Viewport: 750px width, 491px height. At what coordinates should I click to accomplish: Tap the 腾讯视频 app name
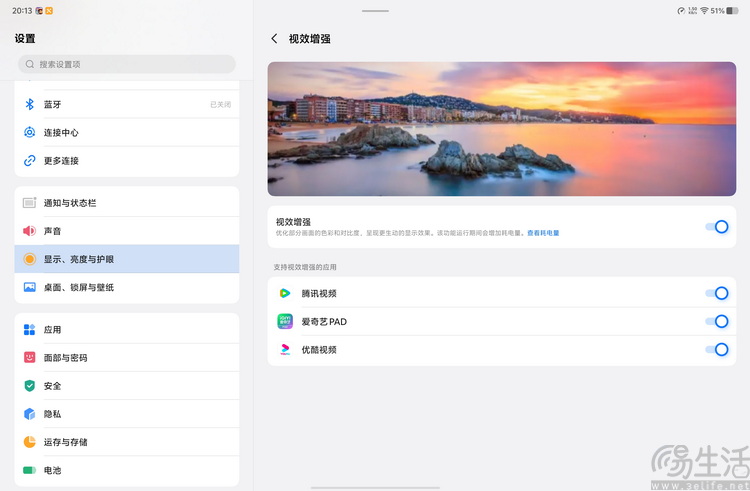[x=319, y=294]
